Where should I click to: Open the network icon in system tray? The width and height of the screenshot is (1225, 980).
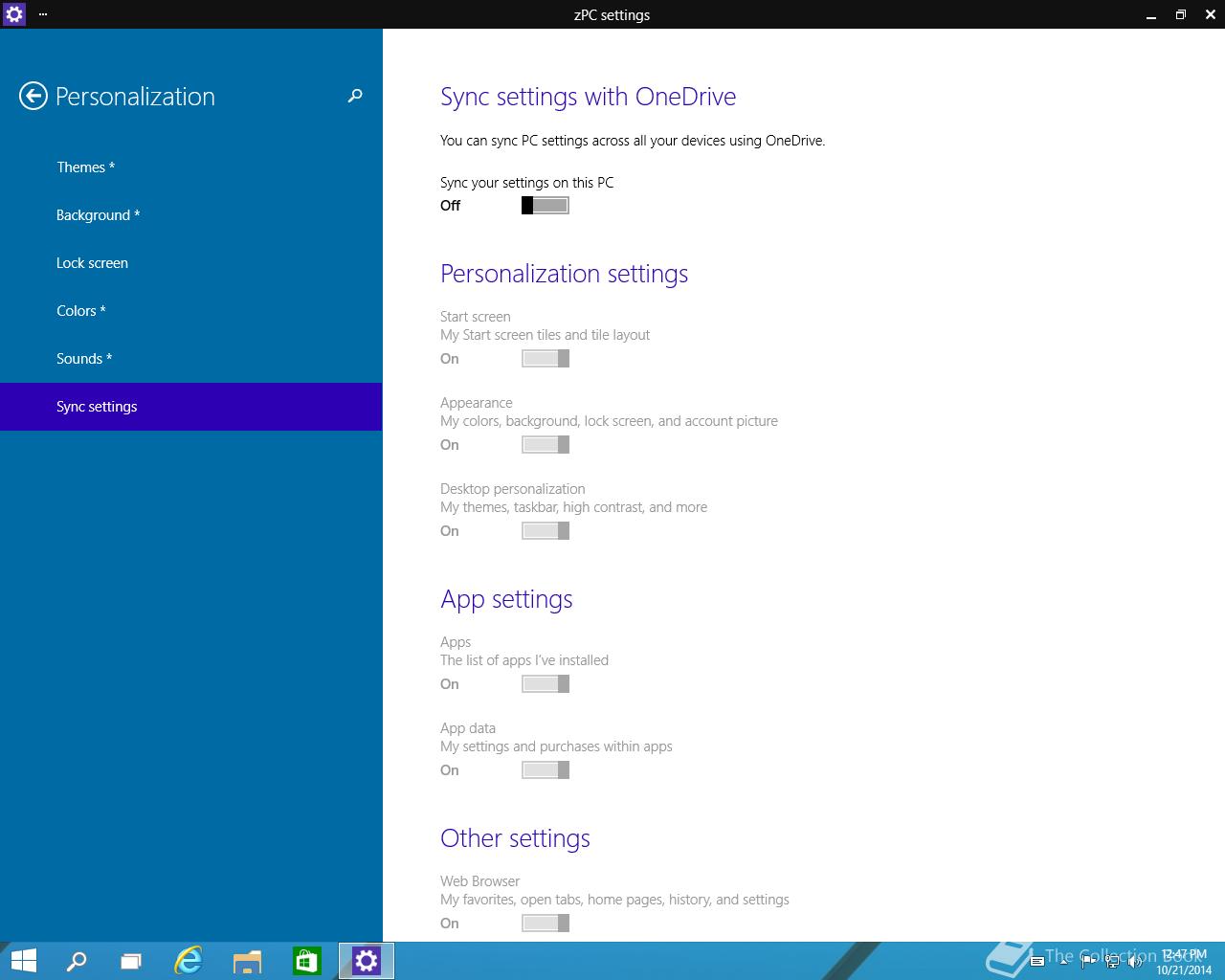click(x=1112, y=961)
